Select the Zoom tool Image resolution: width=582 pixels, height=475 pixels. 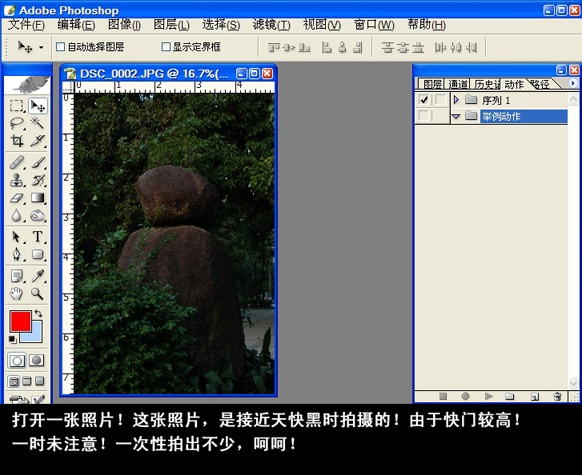37,294
